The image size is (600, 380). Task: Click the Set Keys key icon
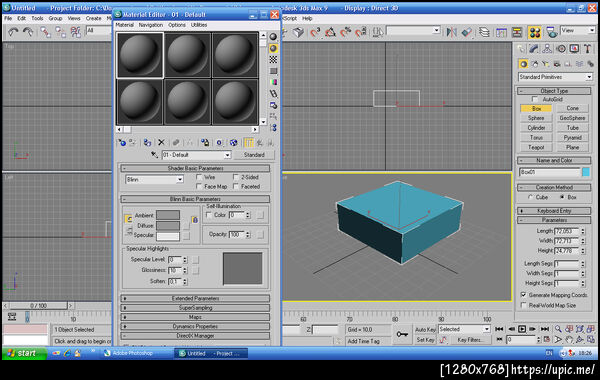pyautogui.click(x=402, y=334)
